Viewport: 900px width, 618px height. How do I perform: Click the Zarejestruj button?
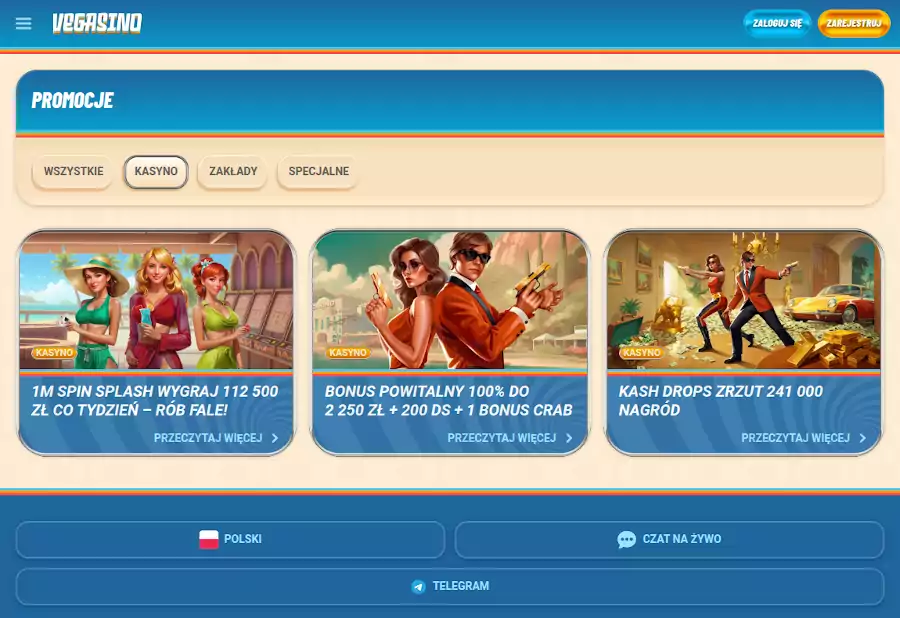(x=853, y=23)
